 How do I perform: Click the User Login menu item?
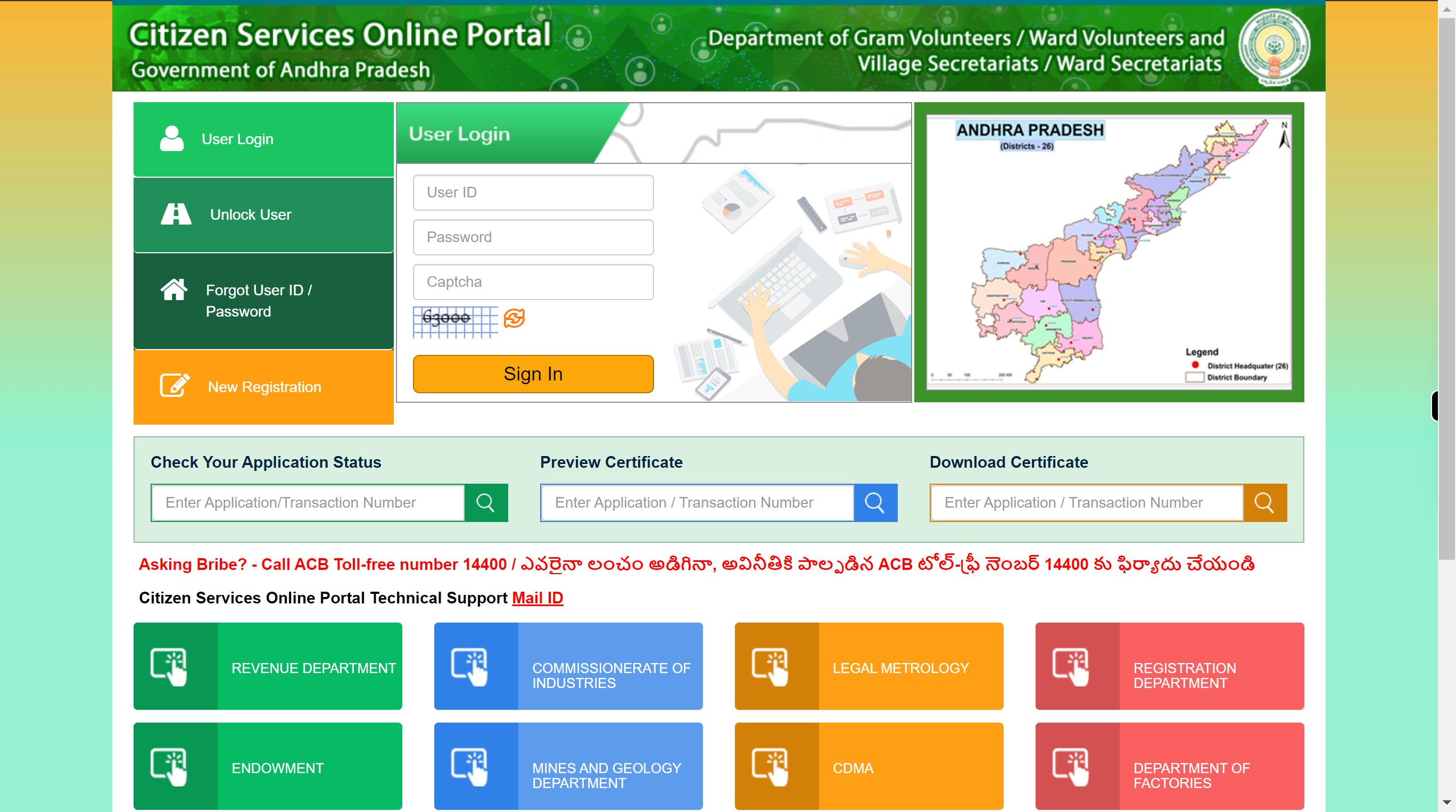[x=265, y=138]
